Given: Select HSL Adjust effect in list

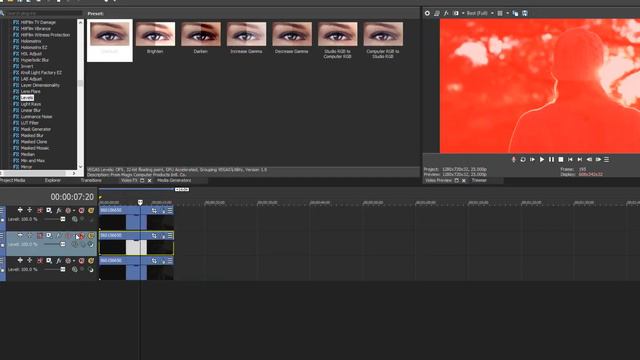Looking at the screenshot, I should click(x=31, y=53).
